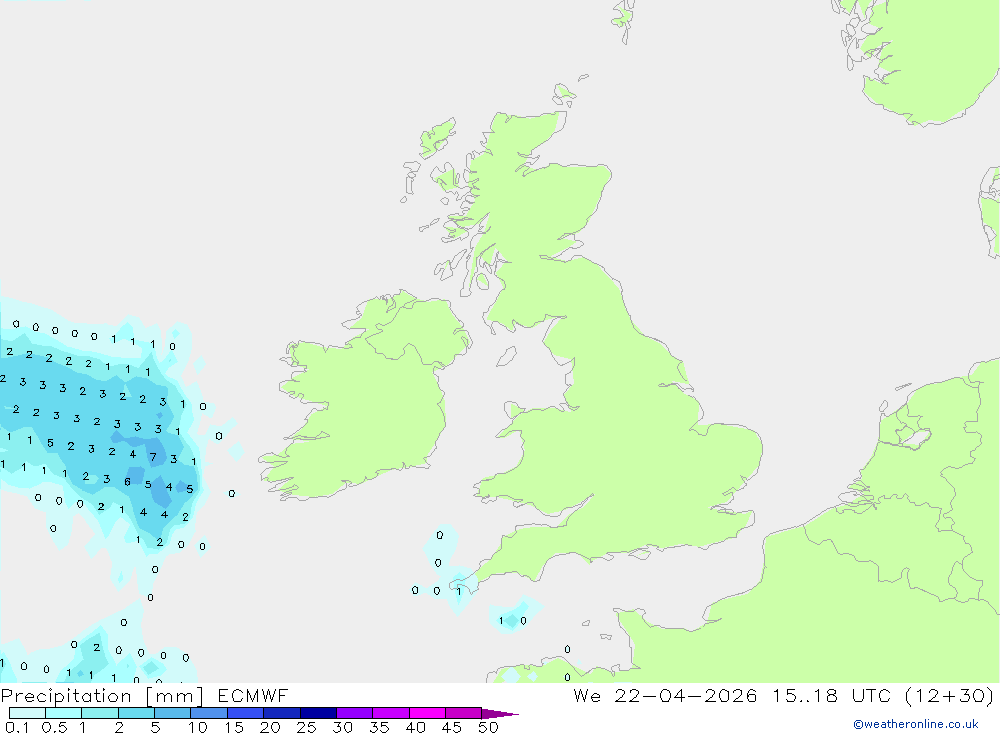The width and height of the screenshot is (1000, 733).
Task: Click the '7' precipitation value on map
Action: (x=153, y=457)
